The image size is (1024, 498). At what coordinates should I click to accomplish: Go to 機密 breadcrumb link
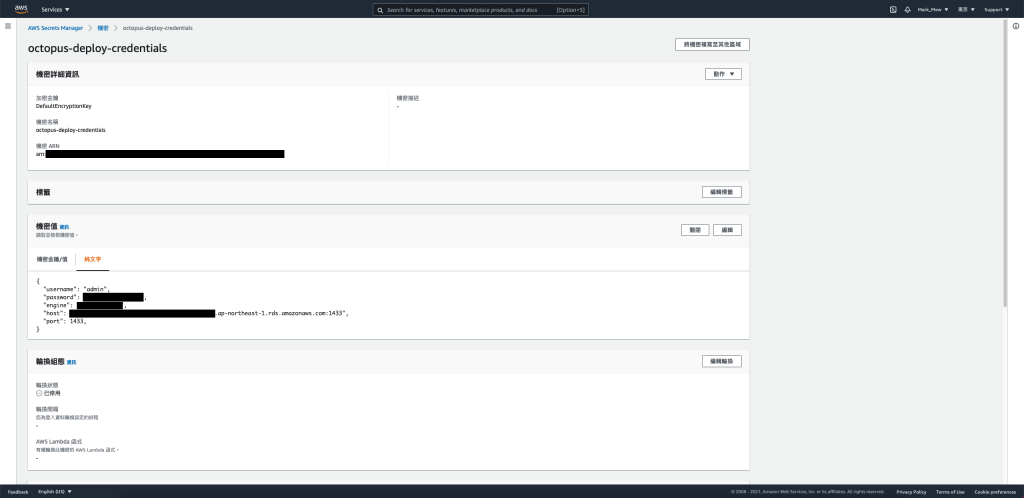coord(103,28)
